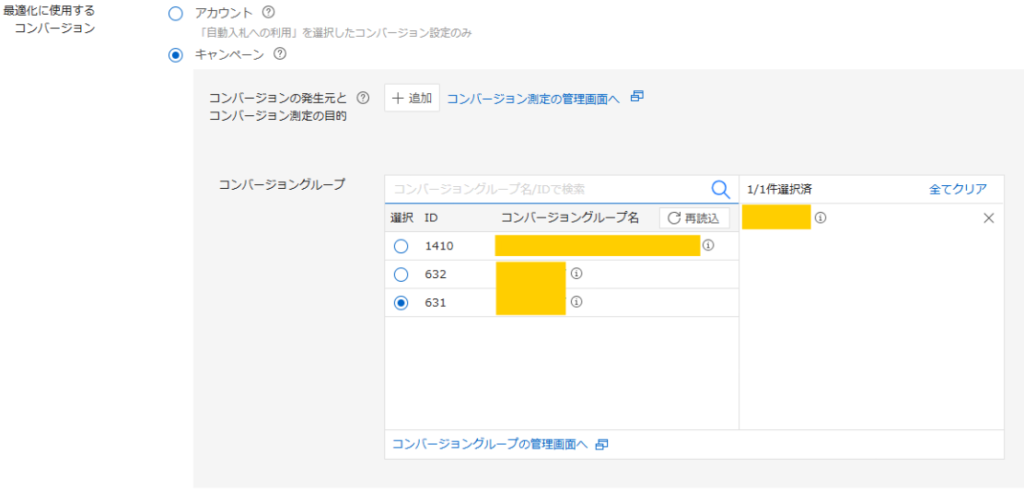This screenshot has width=1024, height=491.
Task: Choose the radio button for ID 632
Action: pos(401,274)
